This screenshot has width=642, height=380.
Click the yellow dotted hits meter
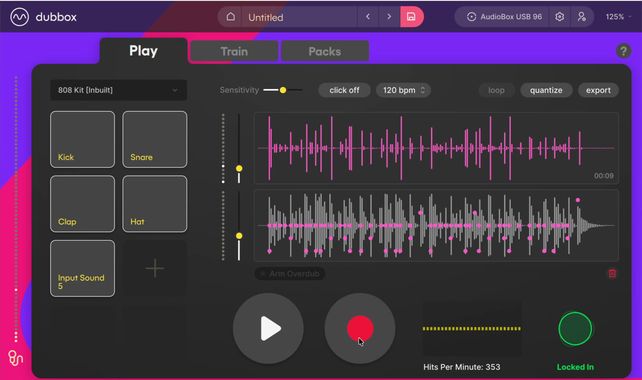[471, 328]
